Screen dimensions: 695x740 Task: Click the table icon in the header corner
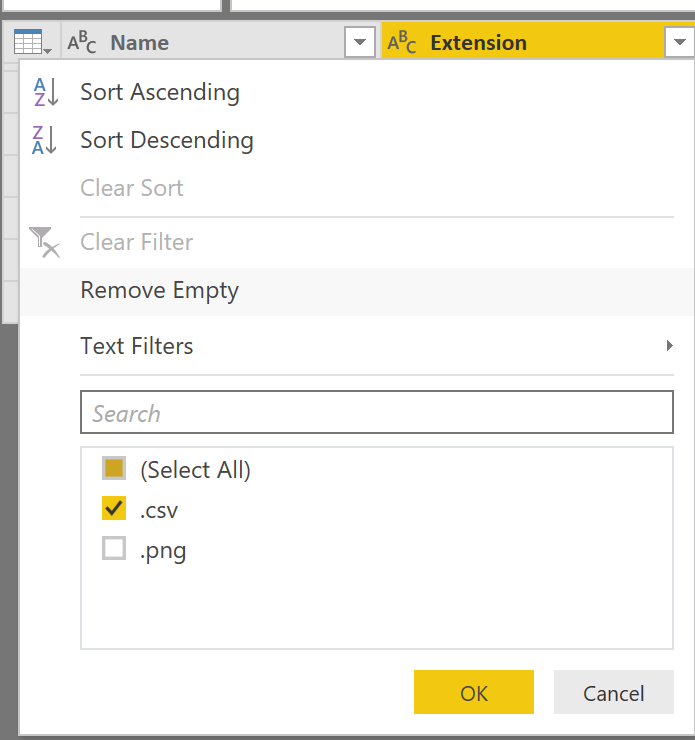point(29,43)
